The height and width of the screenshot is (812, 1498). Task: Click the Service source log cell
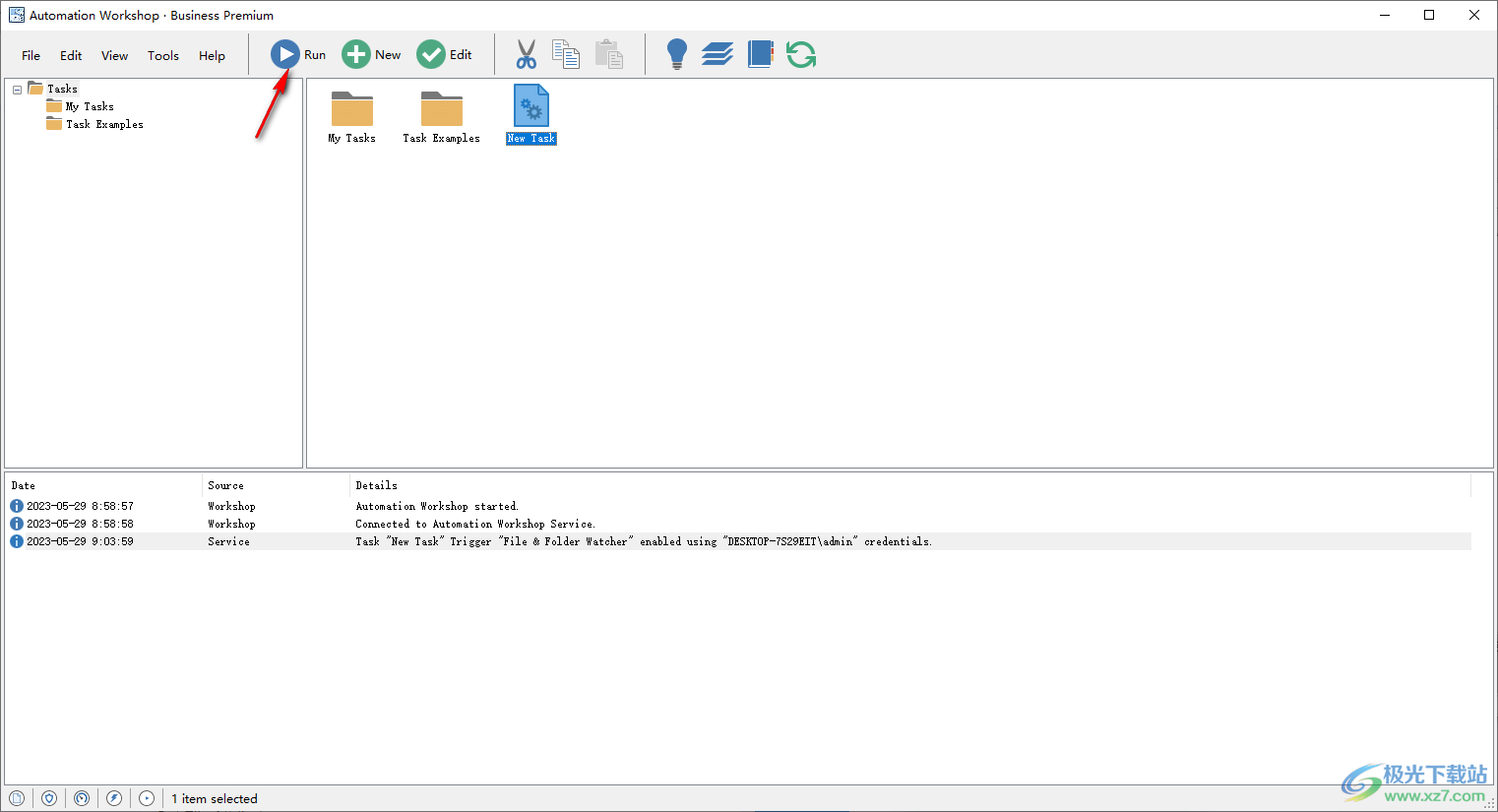point(228,541)
